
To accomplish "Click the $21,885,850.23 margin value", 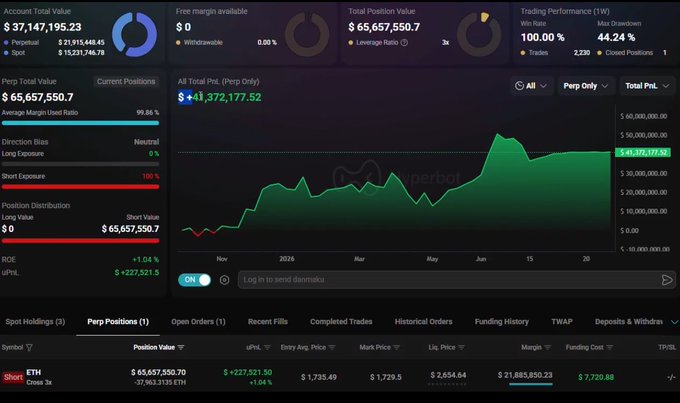I will click(525, 375).
